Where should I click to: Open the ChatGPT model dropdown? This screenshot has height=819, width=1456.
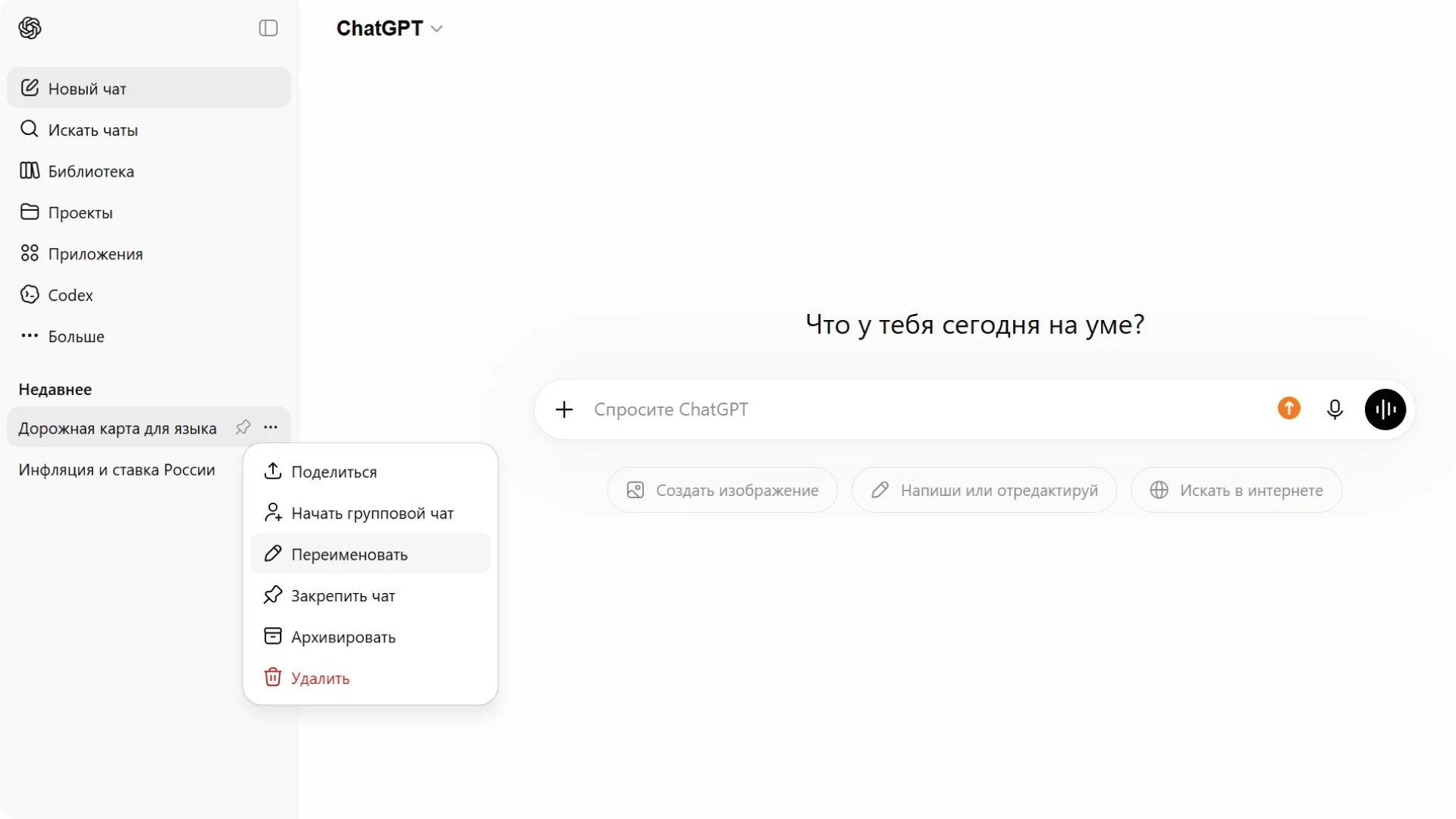[389, 28]
